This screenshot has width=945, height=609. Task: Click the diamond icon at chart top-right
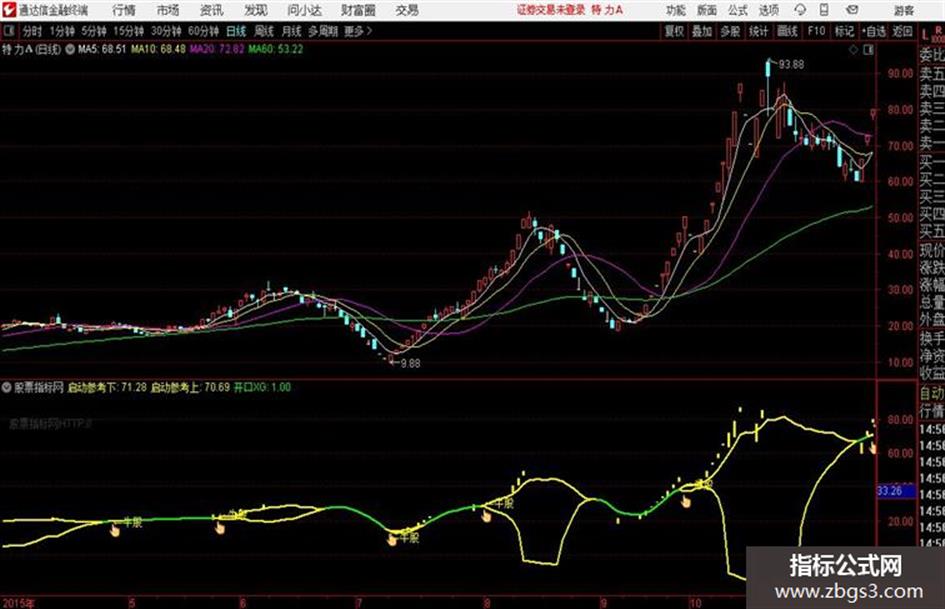[x=853, y=50]
